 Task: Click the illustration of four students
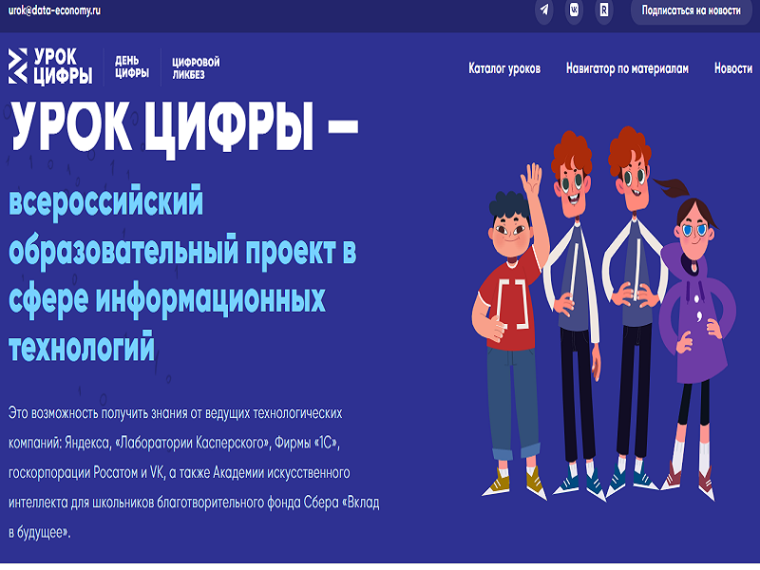[x=604, y=314]
